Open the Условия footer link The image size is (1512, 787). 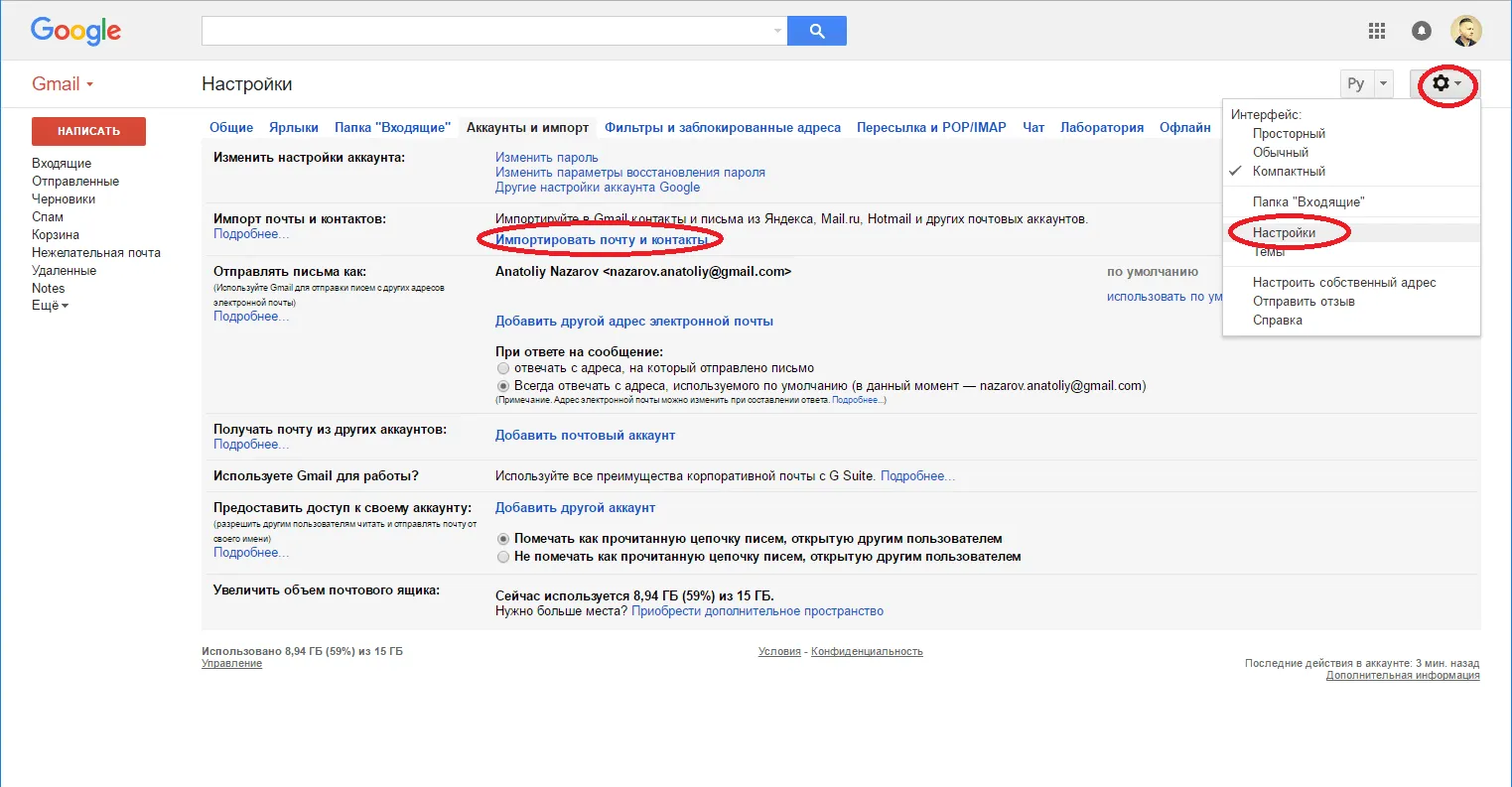point(779,651)
